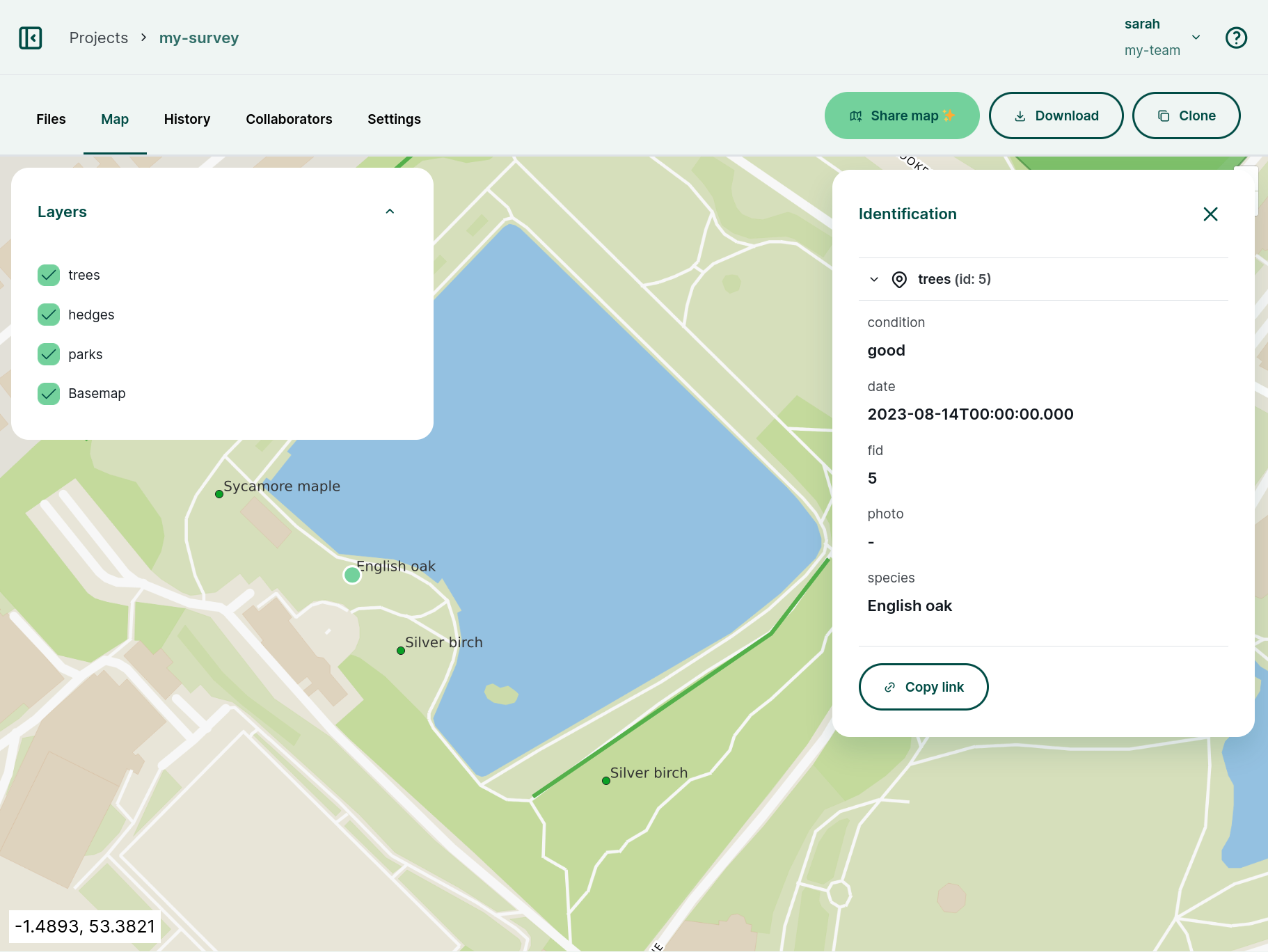Close the Identification panel with the X

(x=1210, y=214)
